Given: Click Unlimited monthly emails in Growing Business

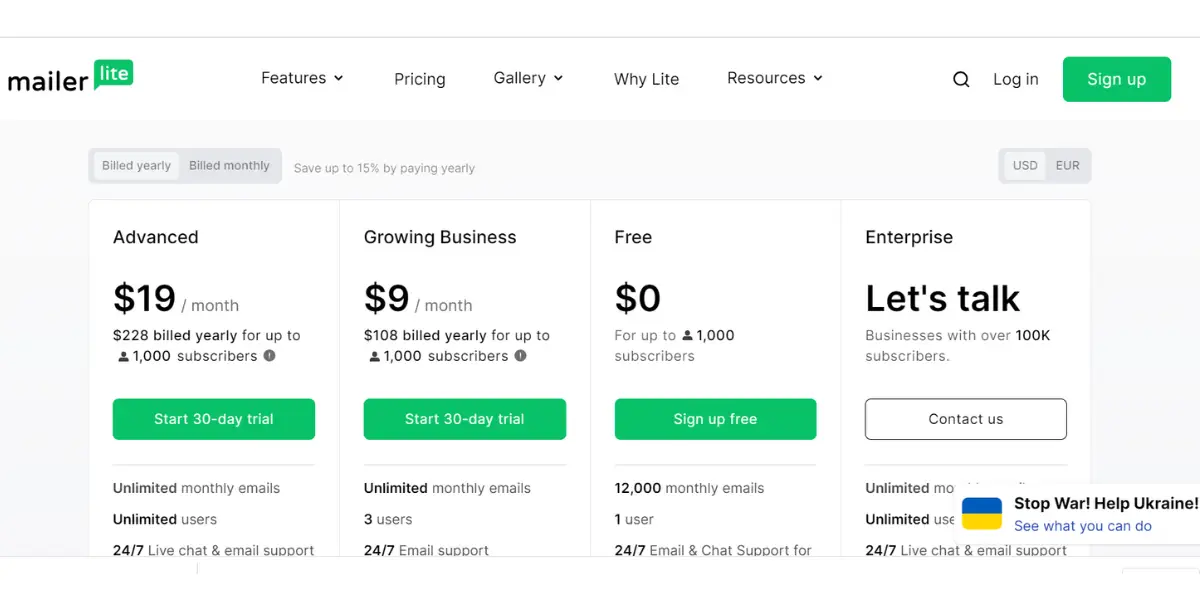Looking at the screenshot, I should pyautogui.click(x=447, y=488).
